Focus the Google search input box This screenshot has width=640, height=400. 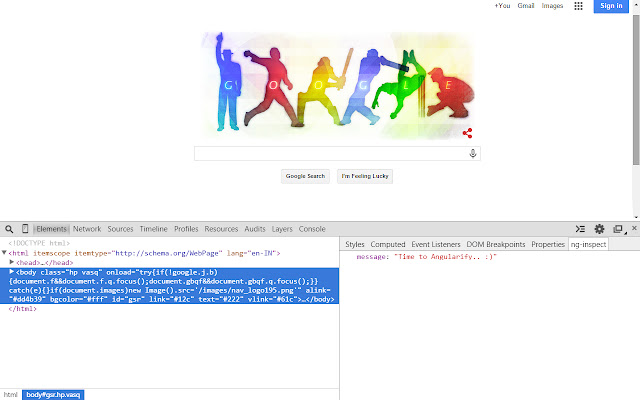click(330, 153)
